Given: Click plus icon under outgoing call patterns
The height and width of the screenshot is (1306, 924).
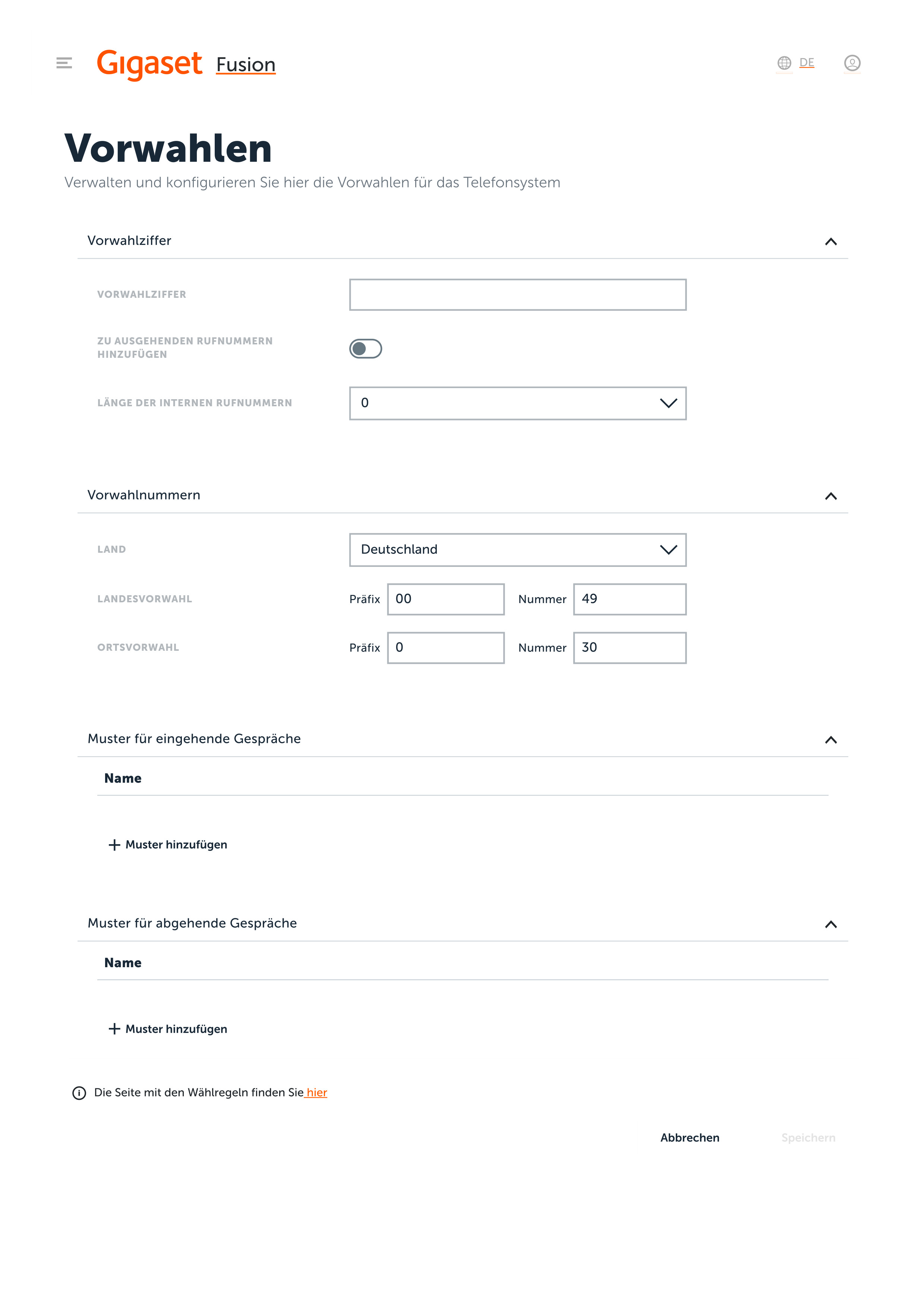Looking at the screenshot, I should [114, 1029].
